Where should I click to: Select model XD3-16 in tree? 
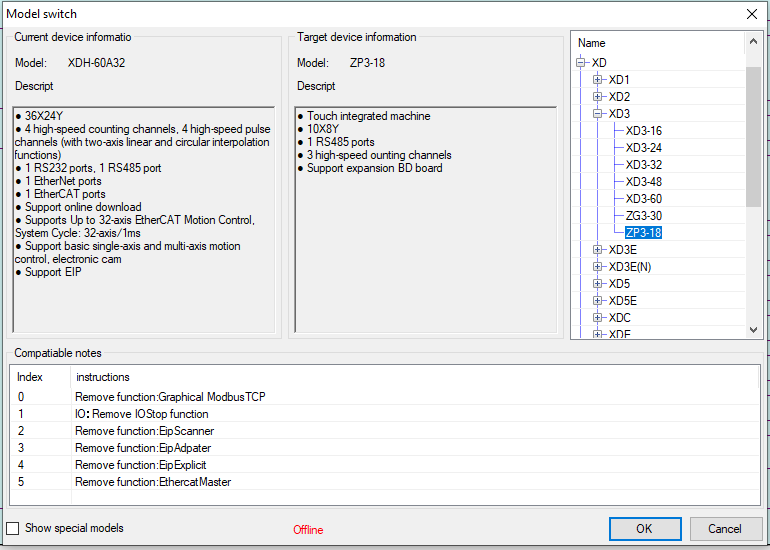[x=643, y=131]
